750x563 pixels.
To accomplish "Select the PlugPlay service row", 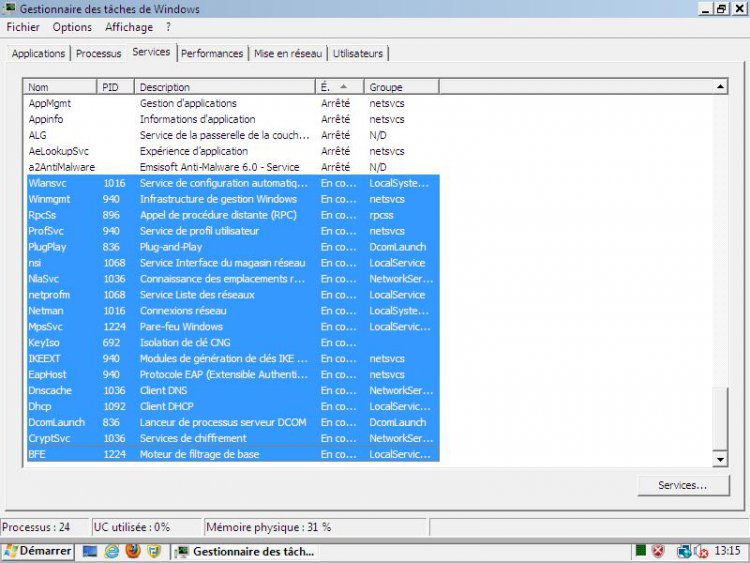I will tap(232, 247).
